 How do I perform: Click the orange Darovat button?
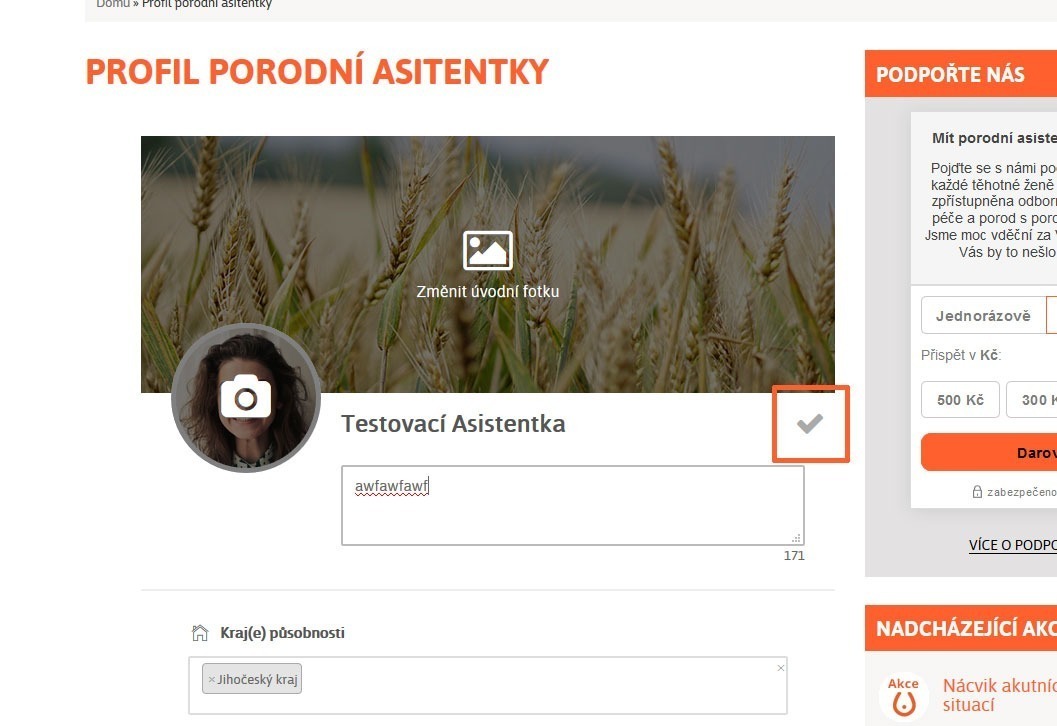click(989, 452)
